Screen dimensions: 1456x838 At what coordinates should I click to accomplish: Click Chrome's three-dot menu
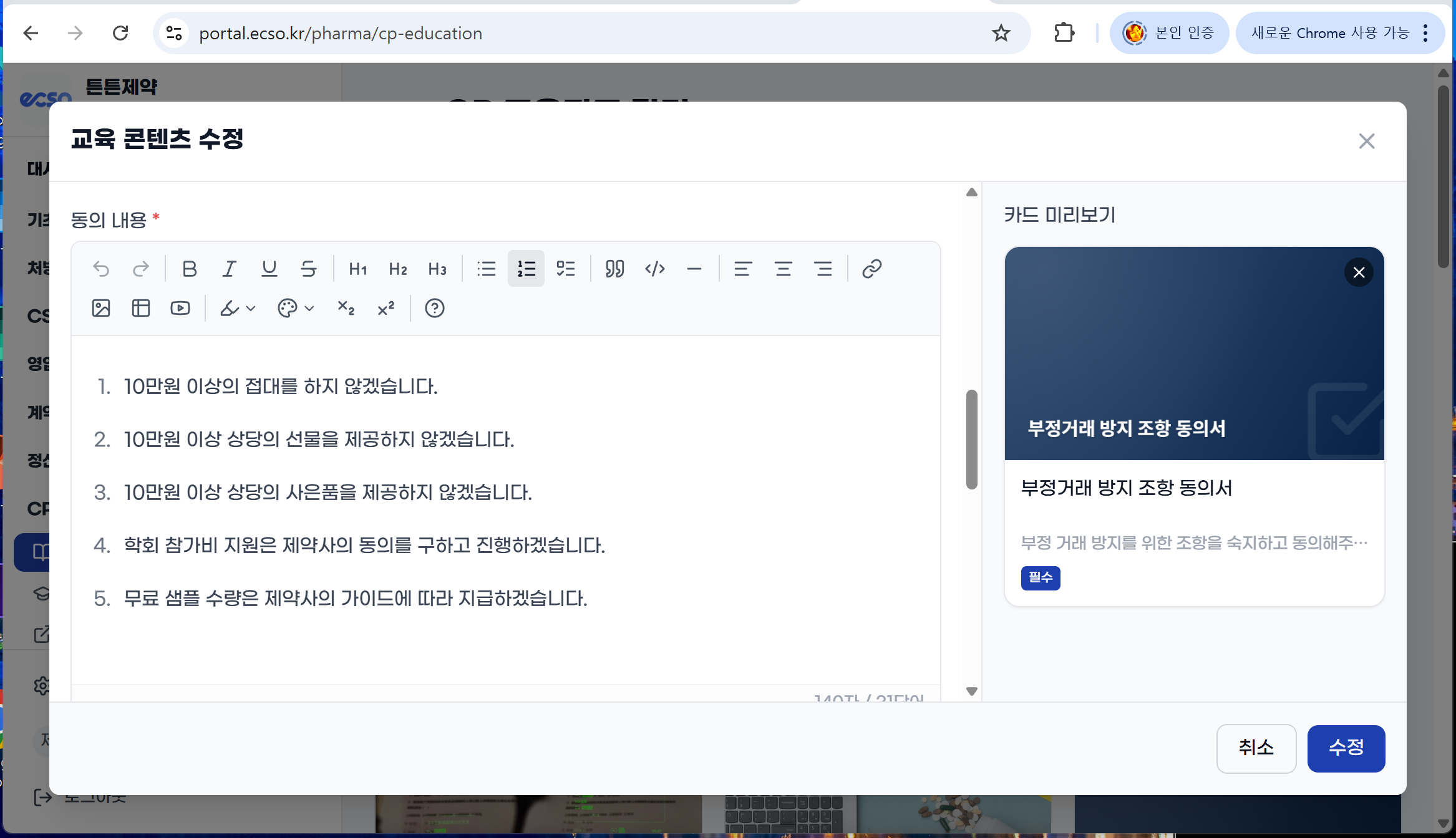1425,33
